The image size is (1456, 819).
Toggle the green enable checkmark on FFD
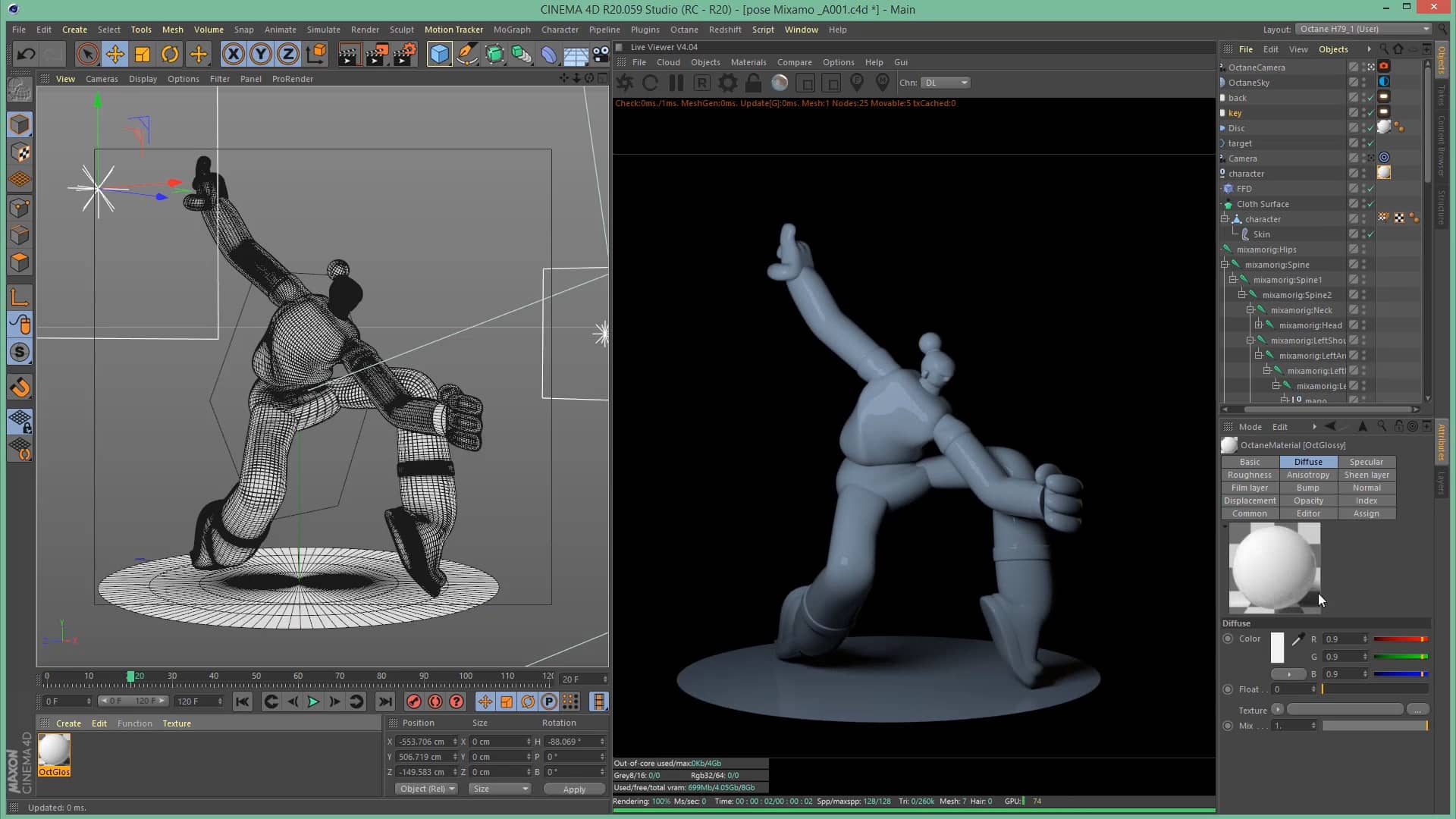coord(1370,189)
